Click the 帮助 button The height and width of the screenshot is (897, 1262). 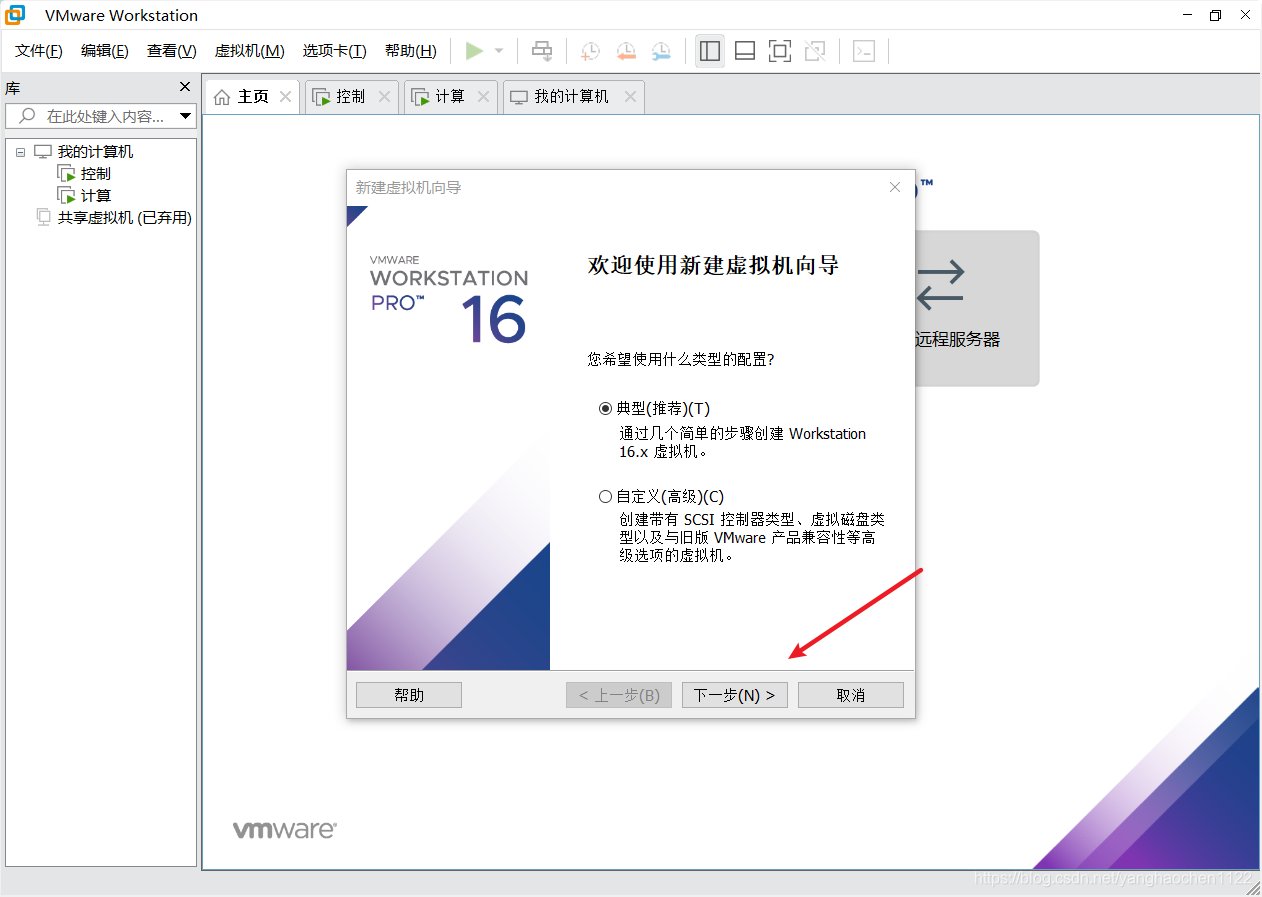(408, 694)
